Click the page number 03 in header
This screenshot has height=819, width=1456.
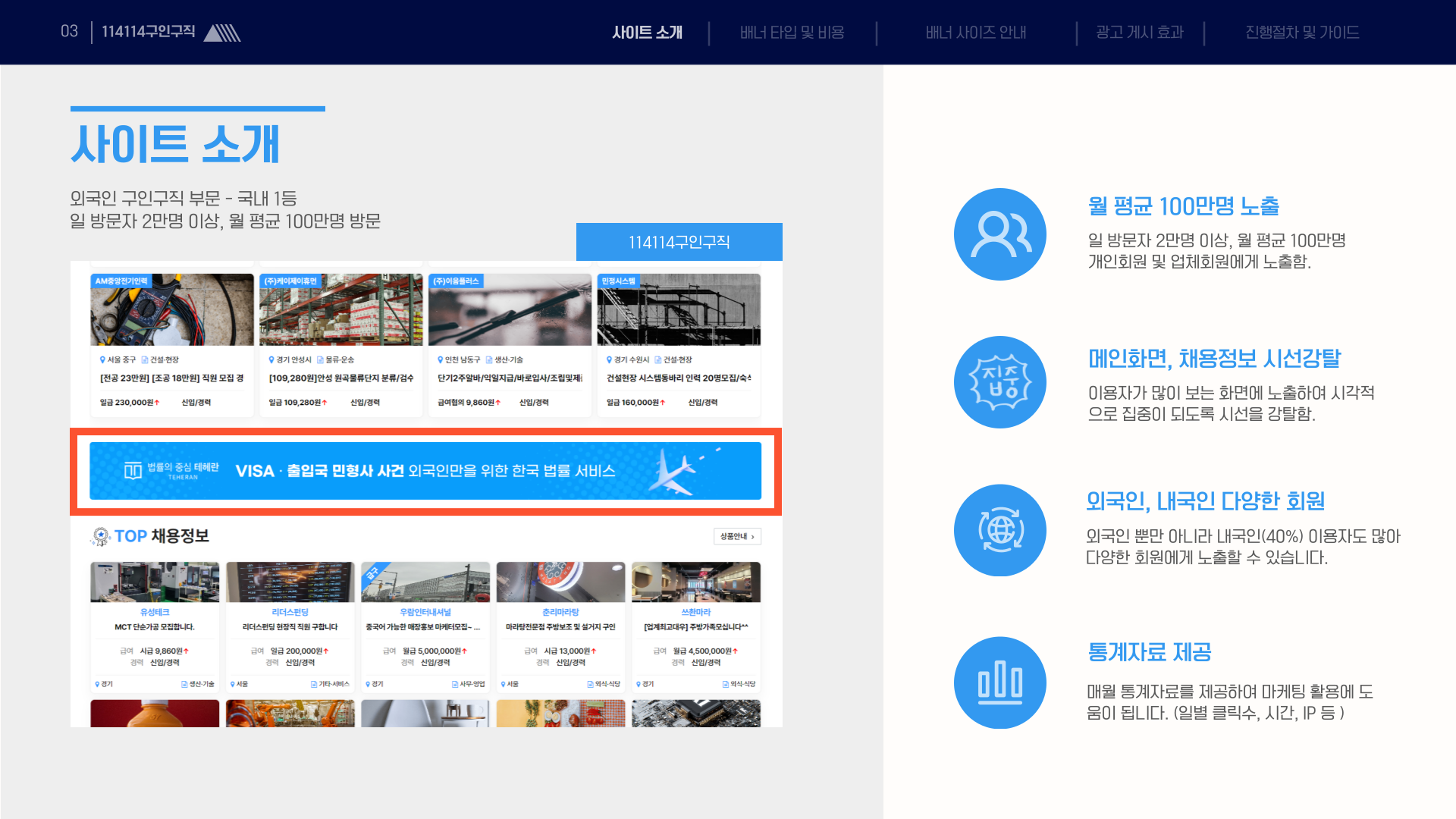(69, 31)
